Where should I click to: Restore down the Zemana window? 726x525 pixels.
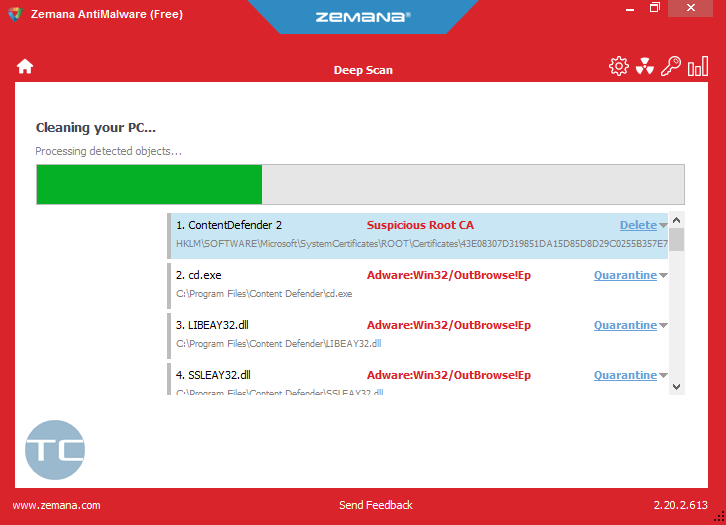[655, 8]
